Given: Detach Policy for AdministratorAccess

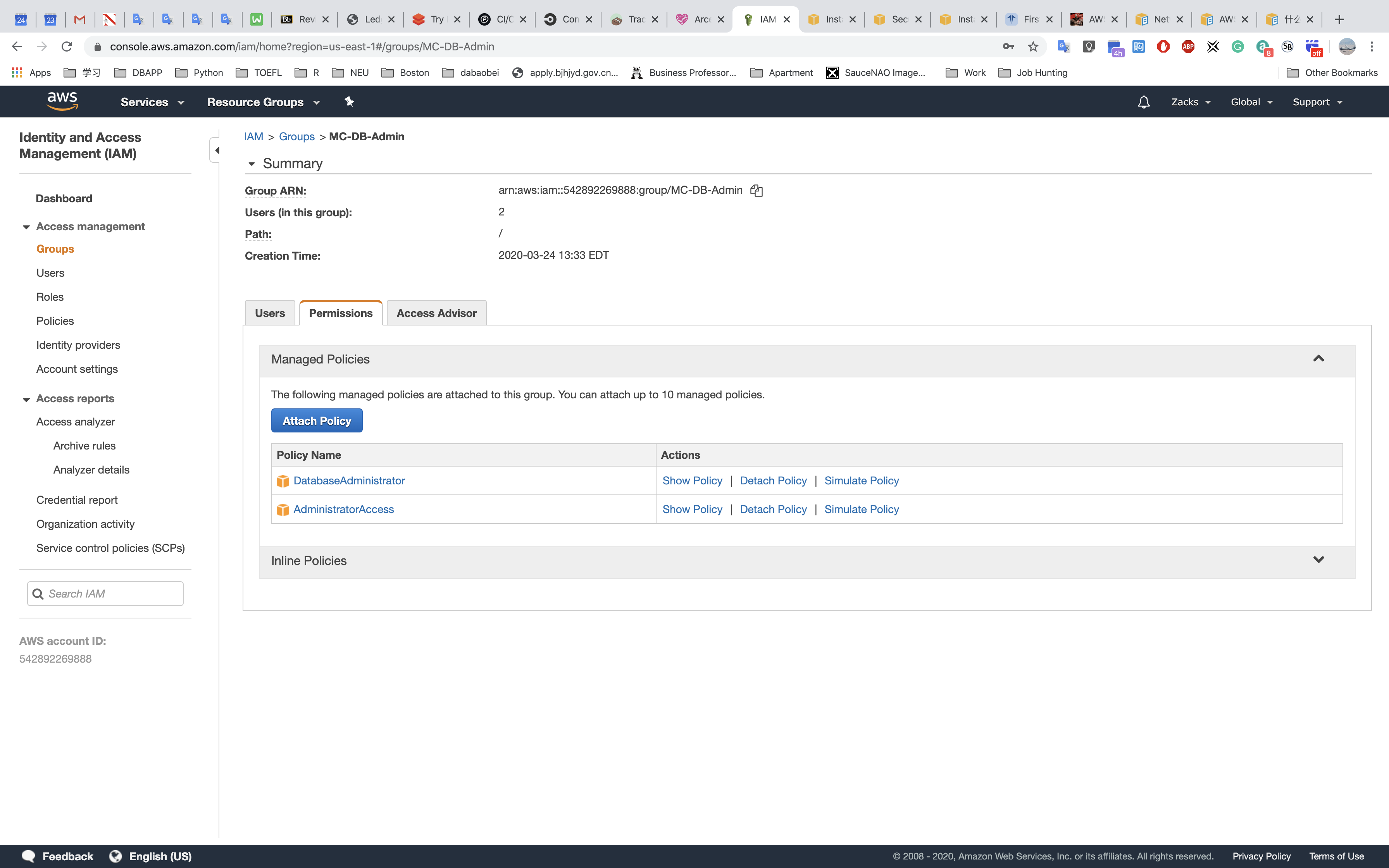Looking at the screenshot, I should pos(773,509).
